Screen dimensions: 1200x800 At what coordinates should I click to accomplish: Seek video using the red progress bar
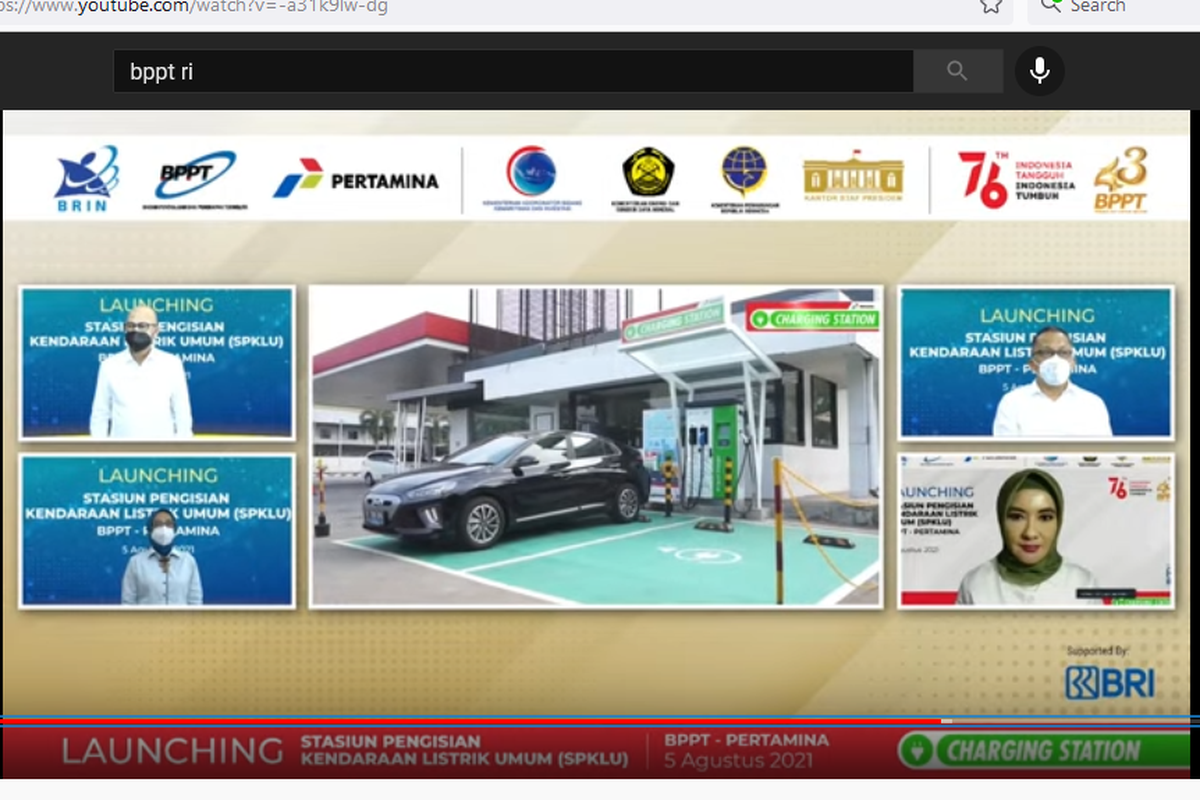[470, 720]
